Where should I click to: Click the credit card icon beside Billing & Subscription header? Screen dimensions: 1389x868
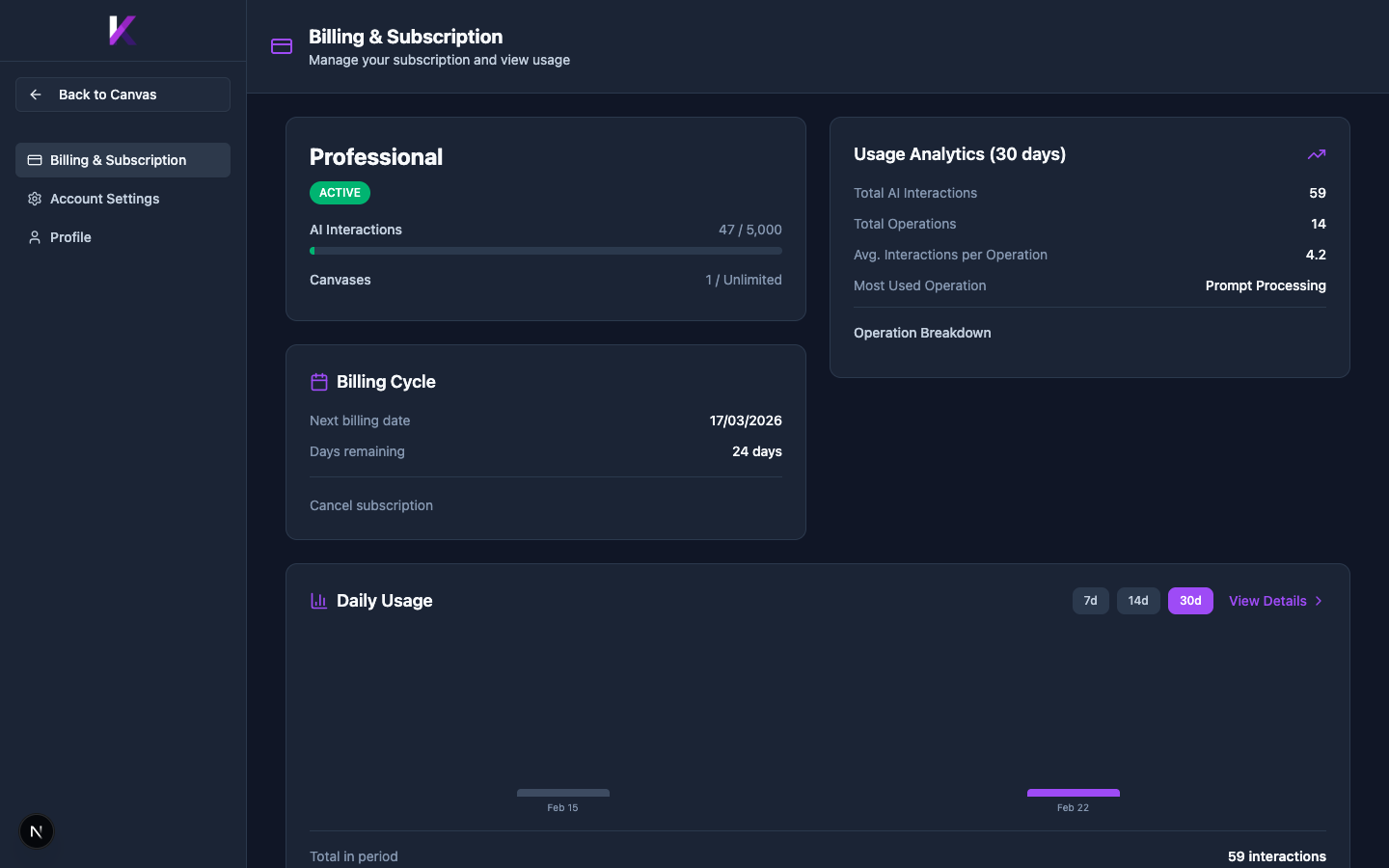point(282,45)
